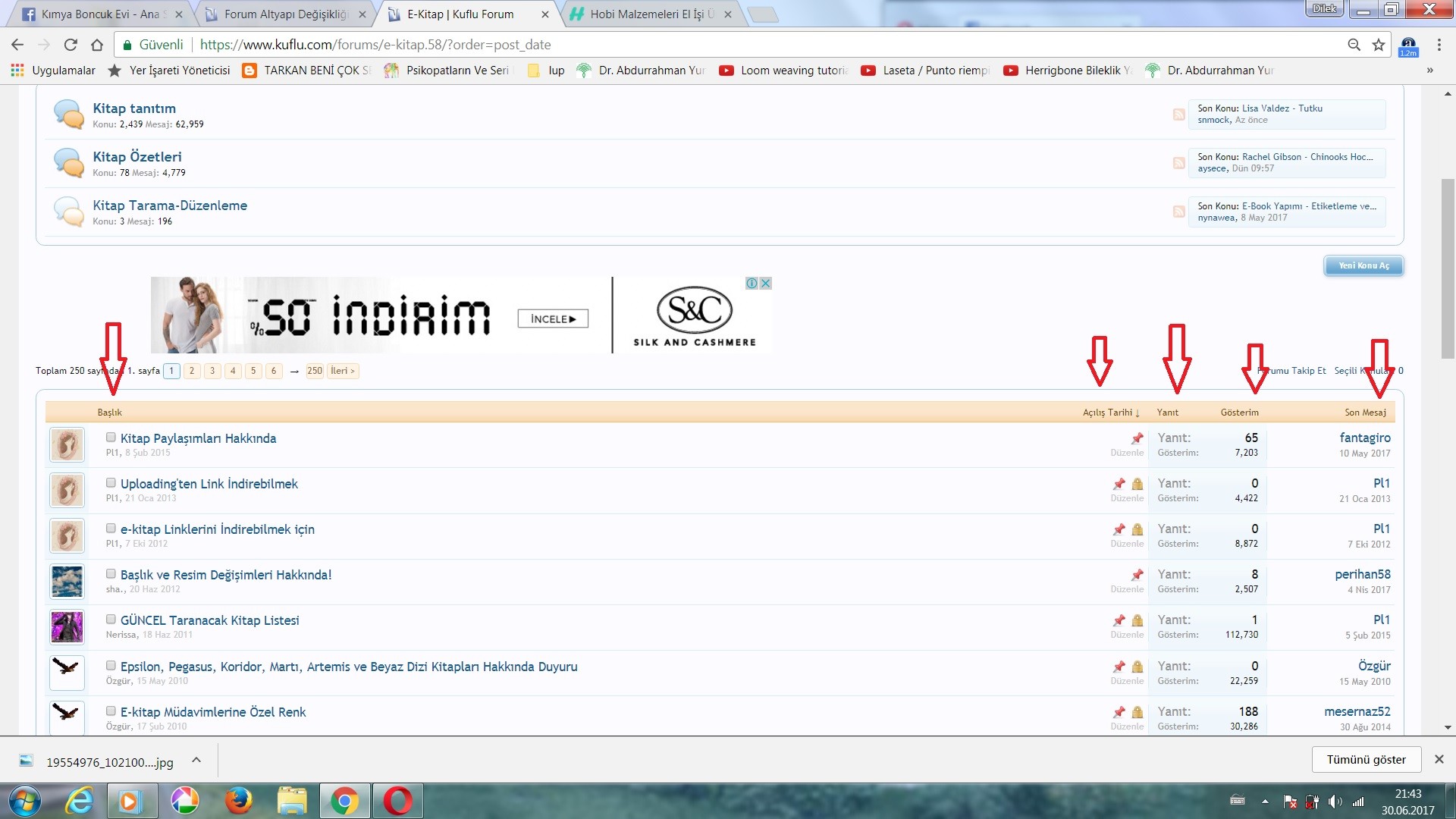Open the Chrome three-dot menu
This screenshot has width=1456, height=819.
coord(1439,45)
